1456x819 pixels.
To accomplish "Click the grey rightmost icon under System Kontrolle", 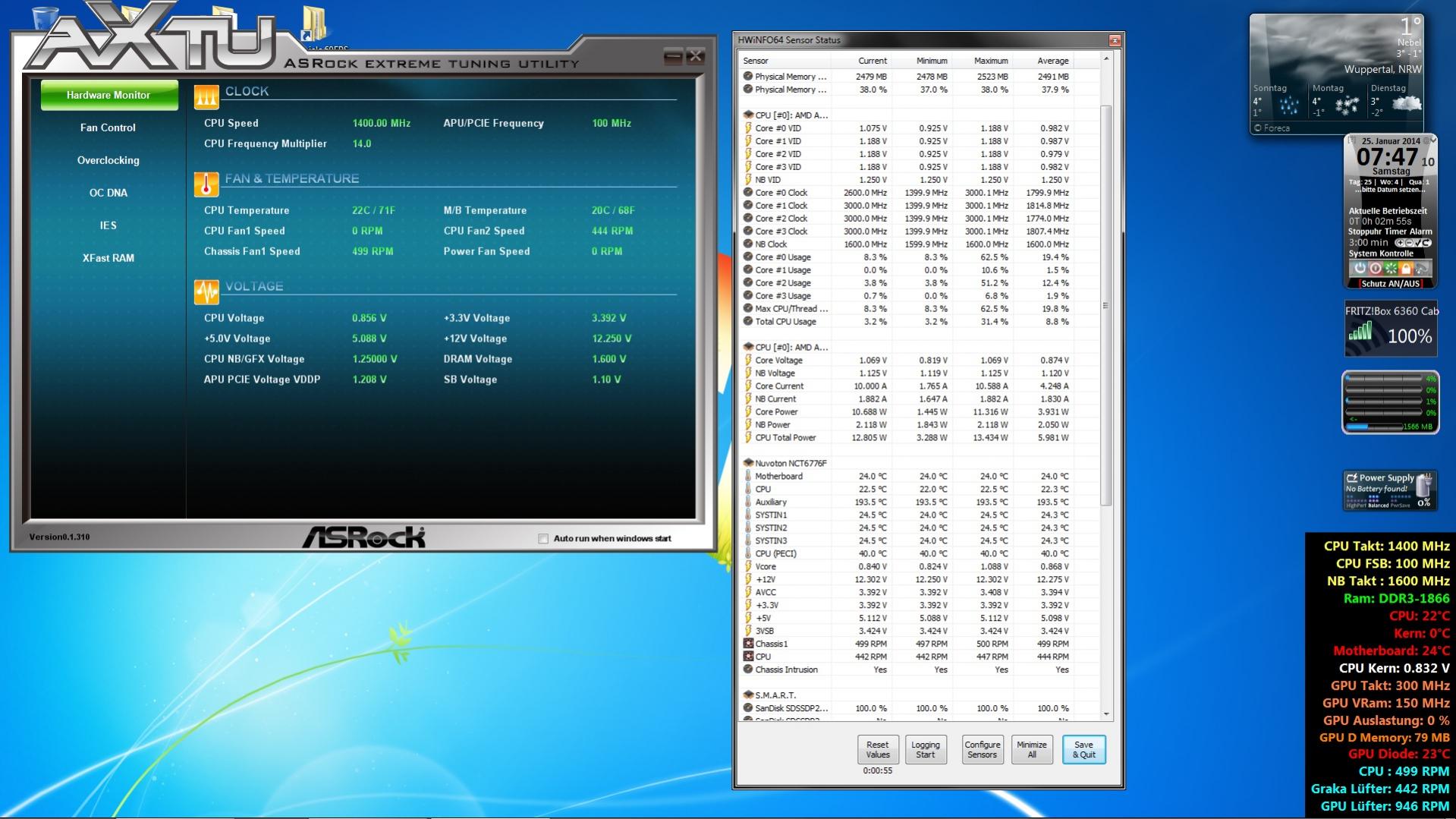I will [1422, 268].
